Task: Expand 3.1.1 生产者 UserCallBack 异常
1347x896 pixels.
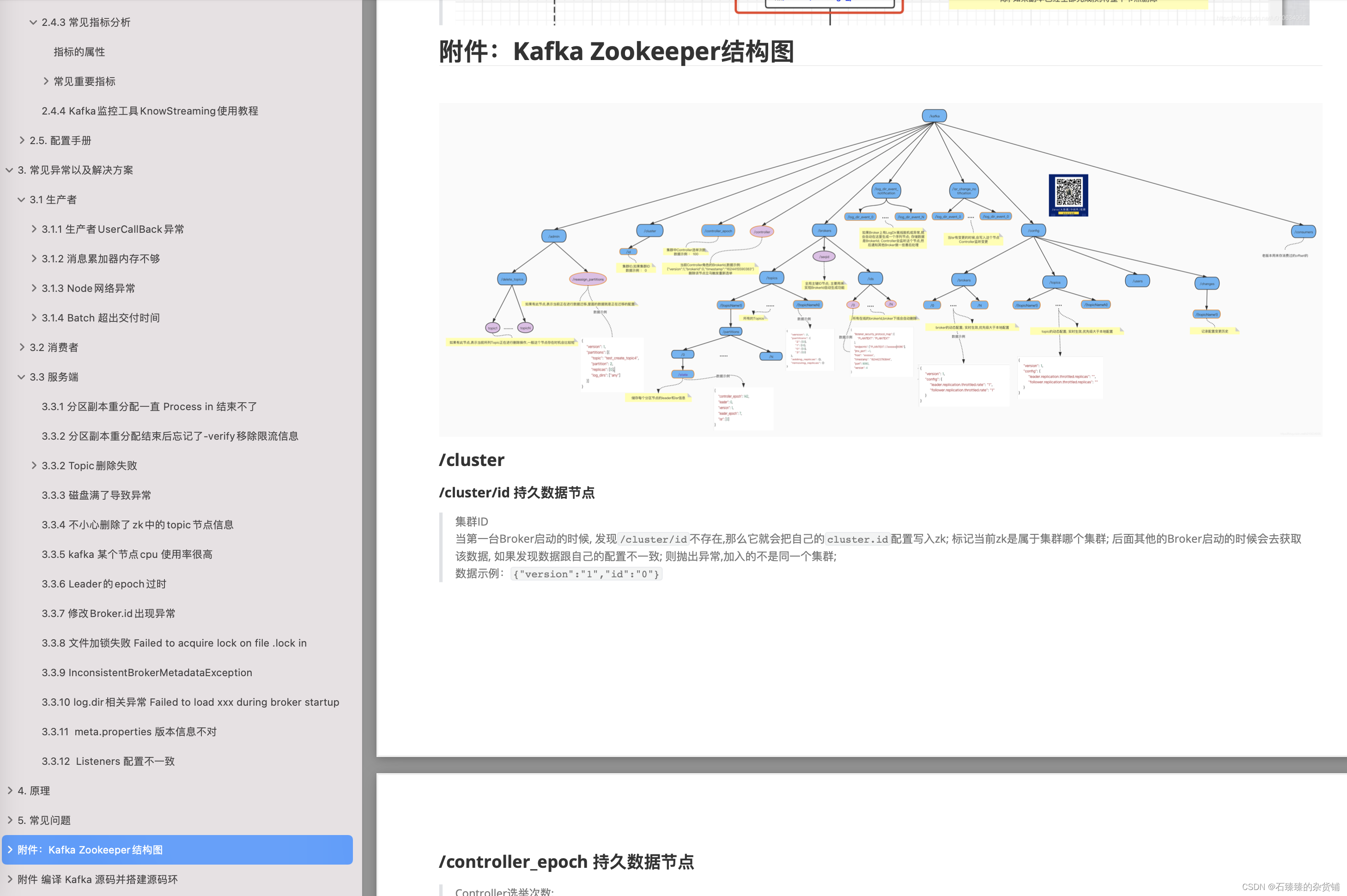Action: click(x=34, y=229)
